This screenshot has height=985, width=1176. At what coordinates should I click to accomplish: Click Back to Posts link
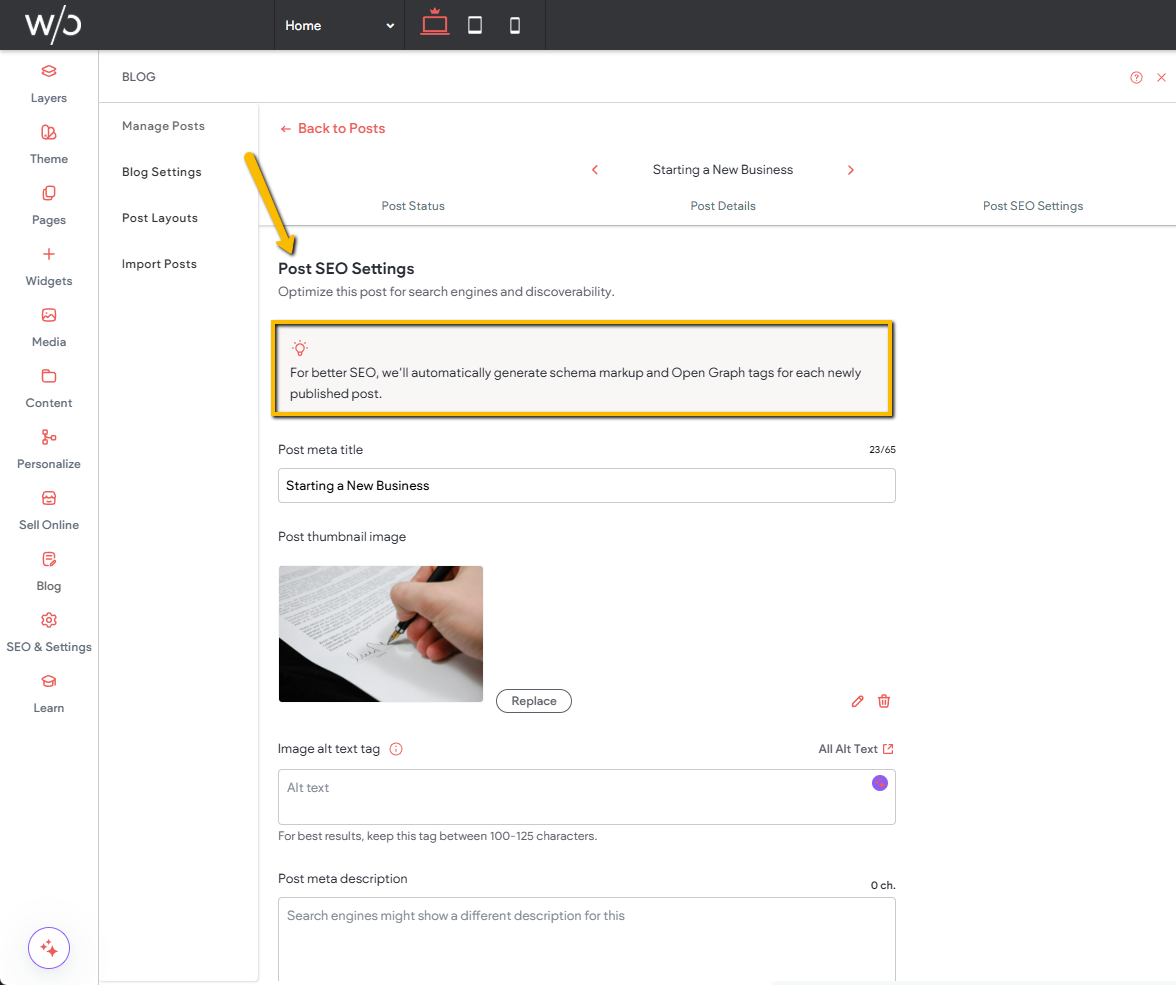[332, 128]
